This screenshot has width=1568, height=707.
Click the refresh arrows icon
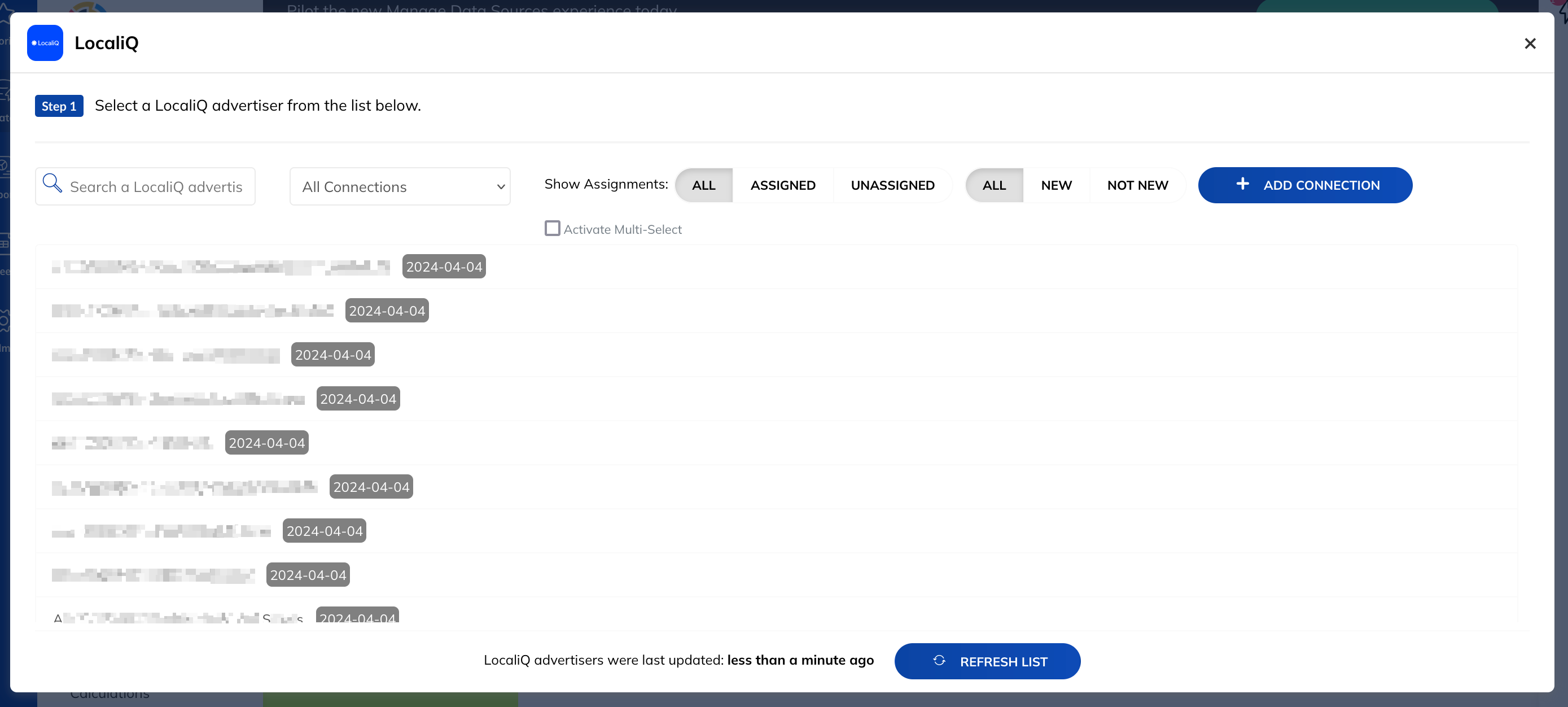[x=939, y=660]
